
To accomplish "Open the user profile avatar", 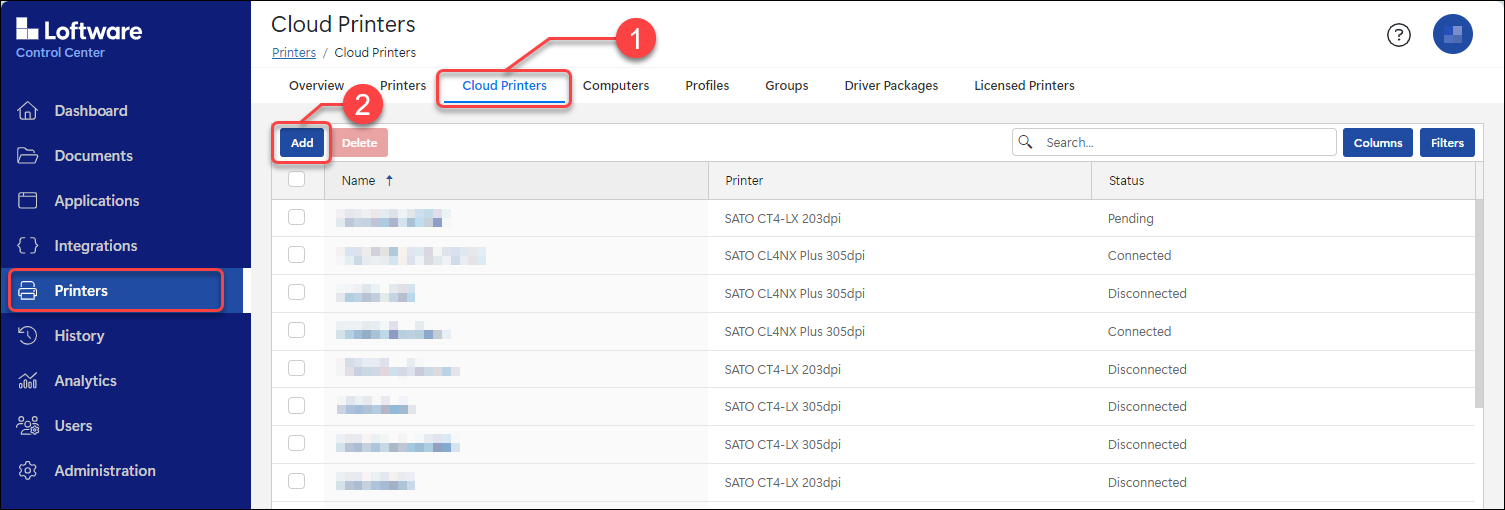I will click(1453, 34).
